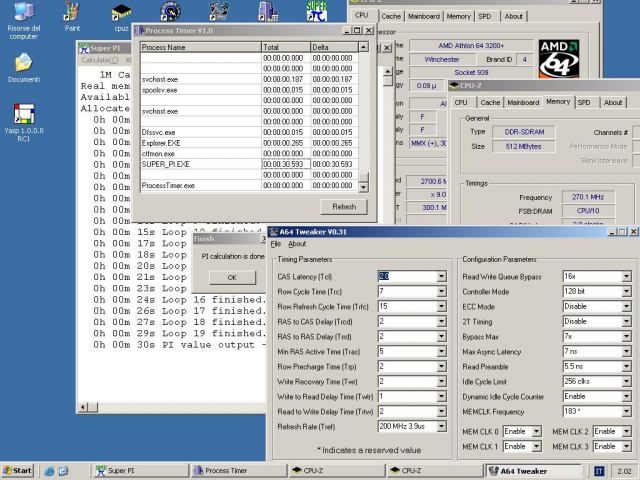Select SPD tab in front CPU-Z window
The image size is (640, 480).
point(584,102)
